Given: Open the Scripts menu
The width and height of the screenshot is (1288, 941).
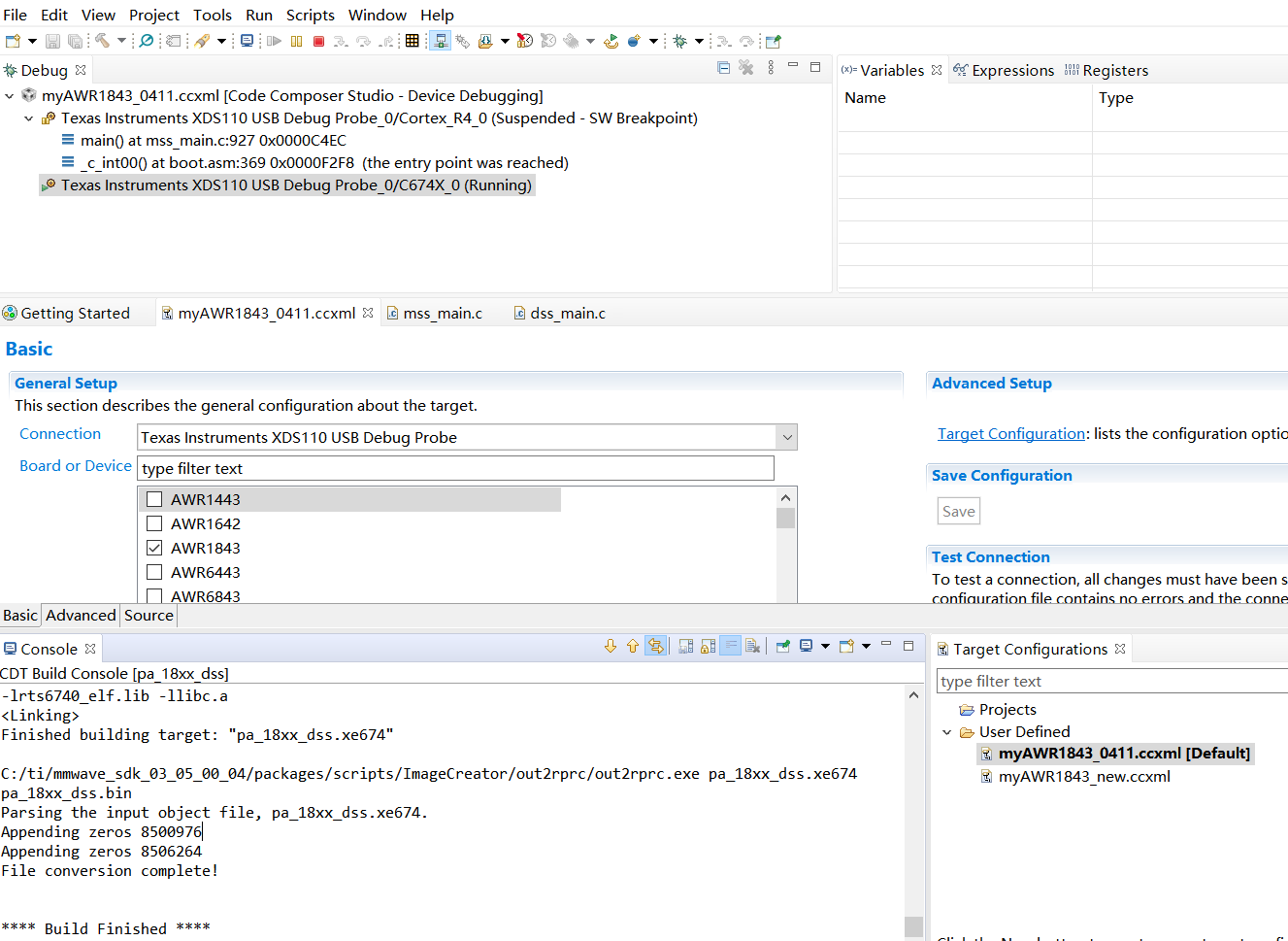Looking at the screenshot, I should (x=311, y=15).
